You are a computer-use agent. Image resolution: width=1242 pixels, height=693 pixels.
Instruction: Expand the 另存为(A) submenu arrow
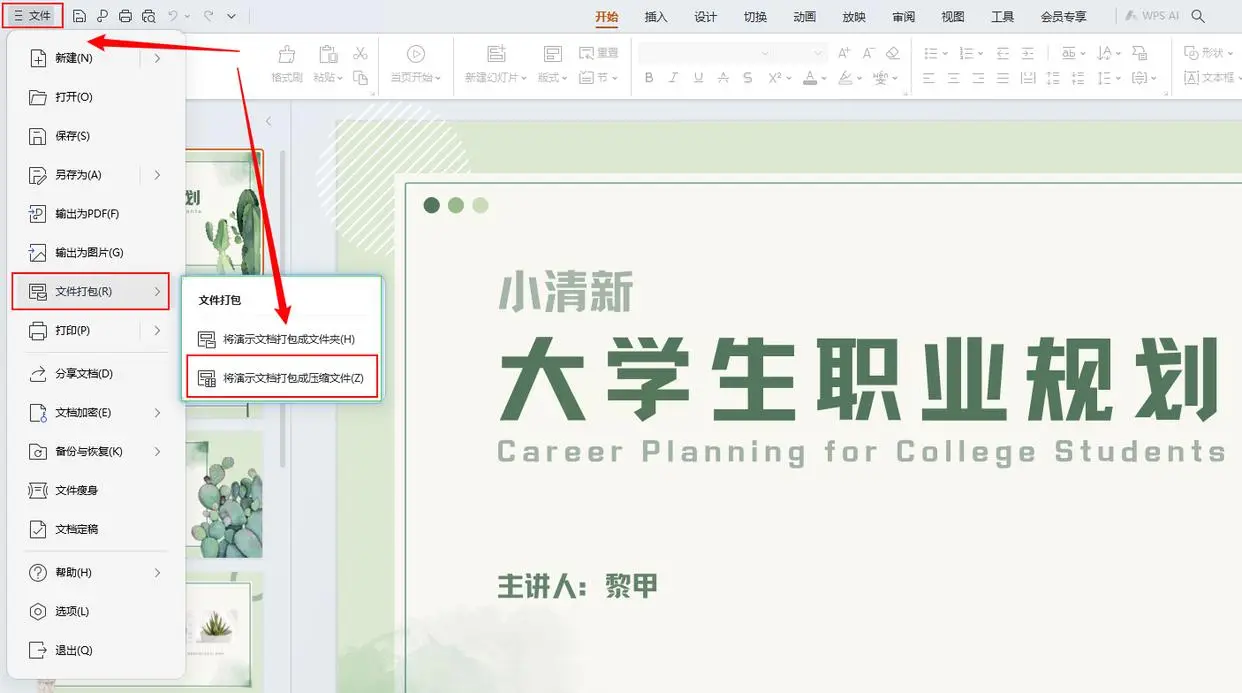pyautogui.click(x=157, y=175)
